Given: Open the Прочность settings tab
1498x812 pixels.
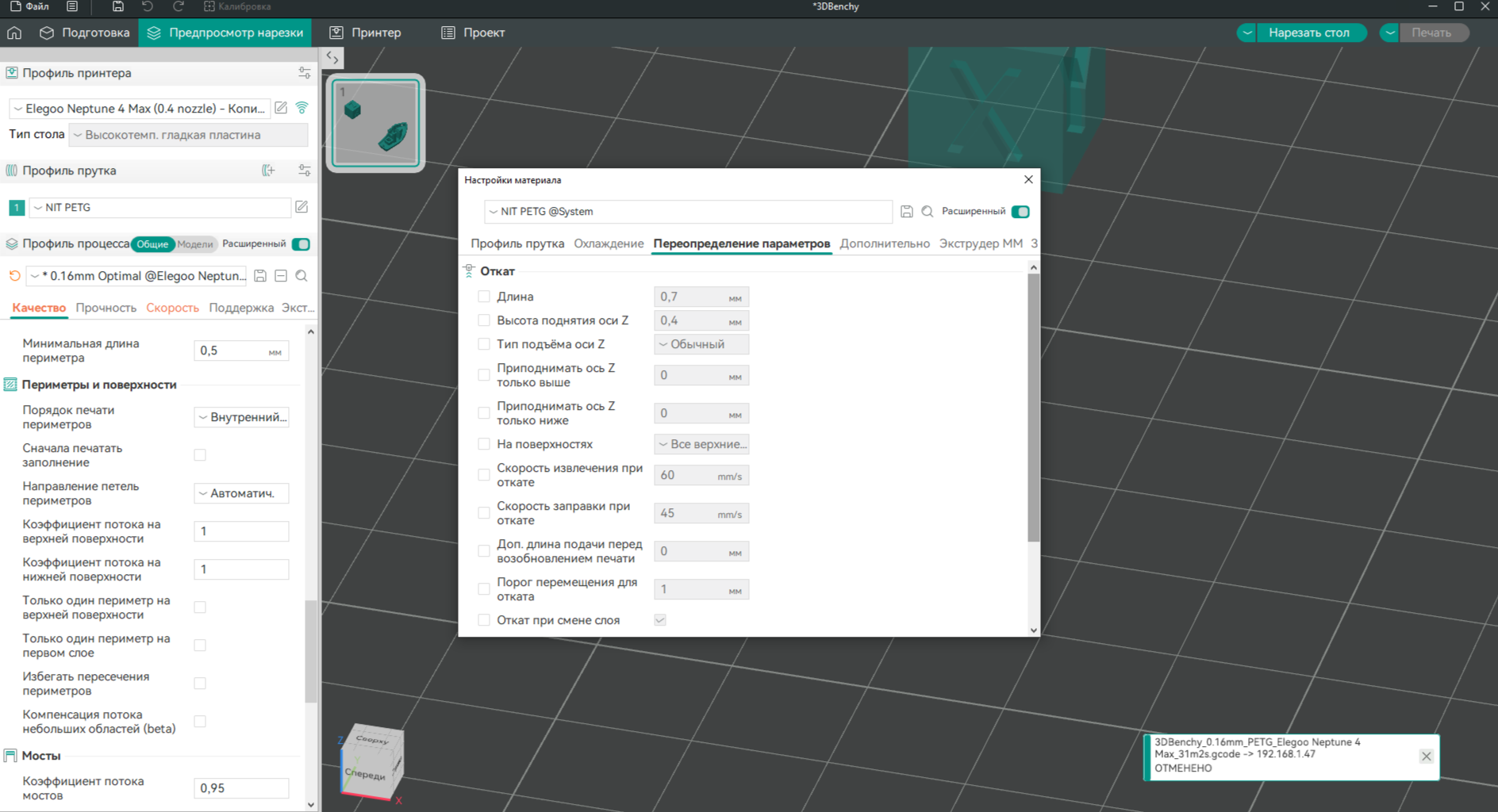Looking at the screenshot, I should click(x=106, y=308).
